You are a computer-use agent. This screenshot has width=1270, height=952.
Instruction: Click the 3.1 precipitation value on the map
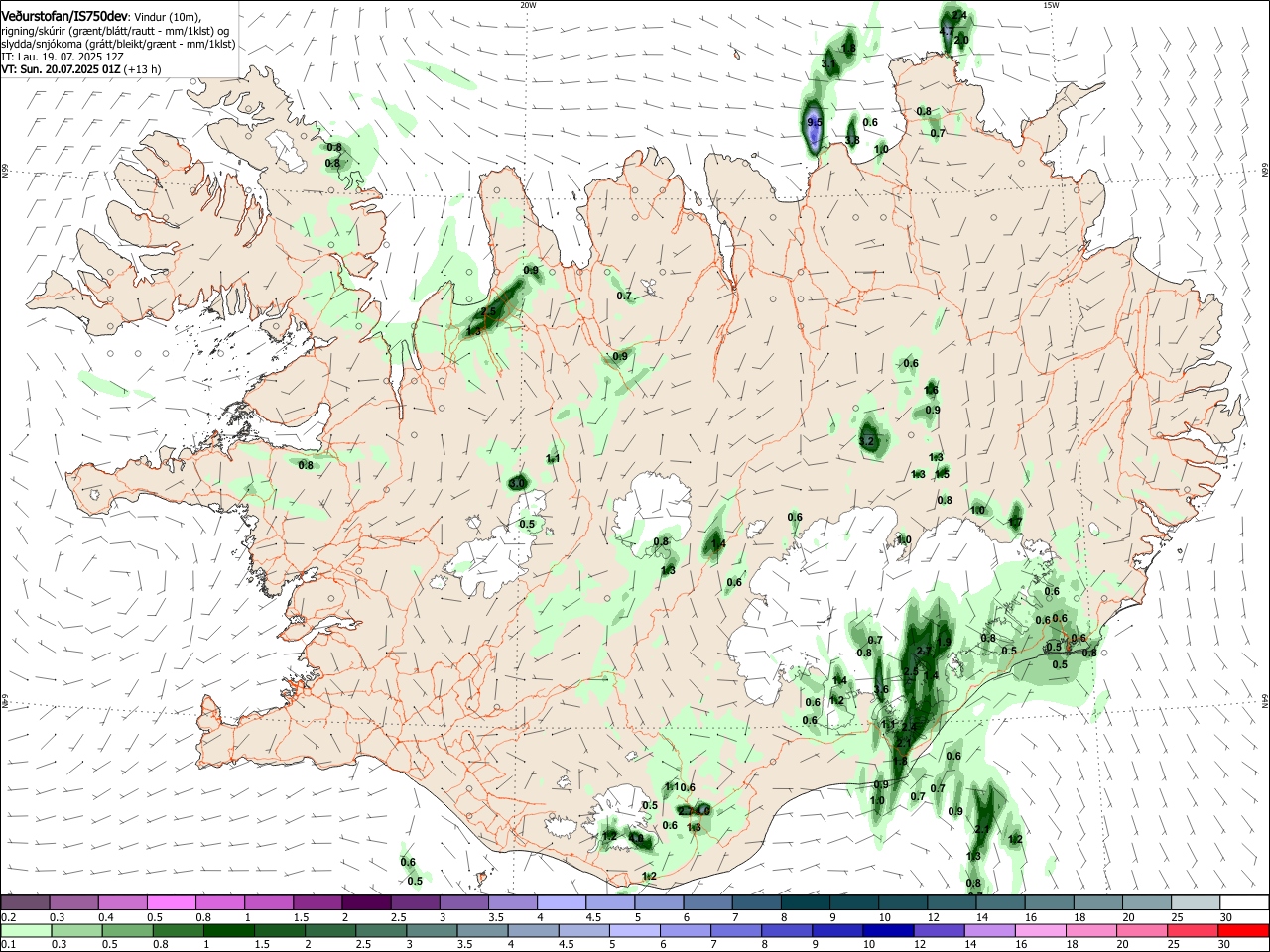click(829, 63)
